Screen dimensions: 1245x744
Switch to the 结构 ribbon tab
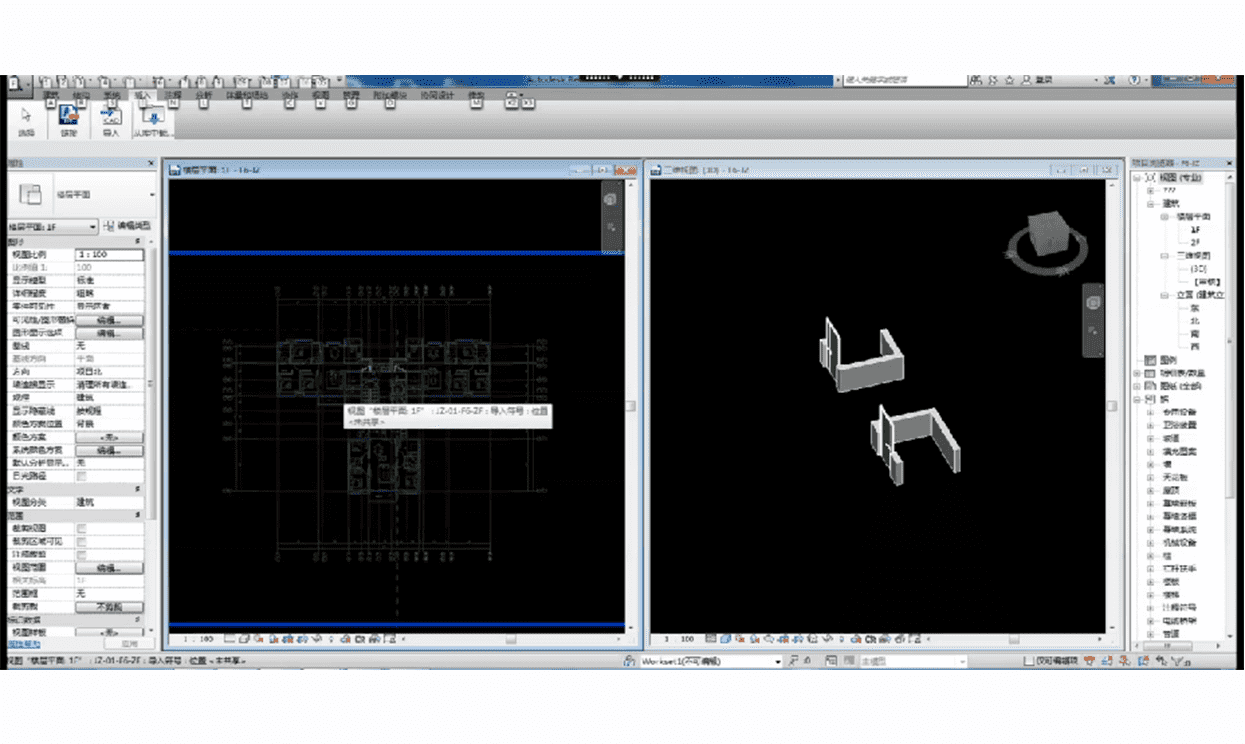pyautogui.click(x=82, y=95)
